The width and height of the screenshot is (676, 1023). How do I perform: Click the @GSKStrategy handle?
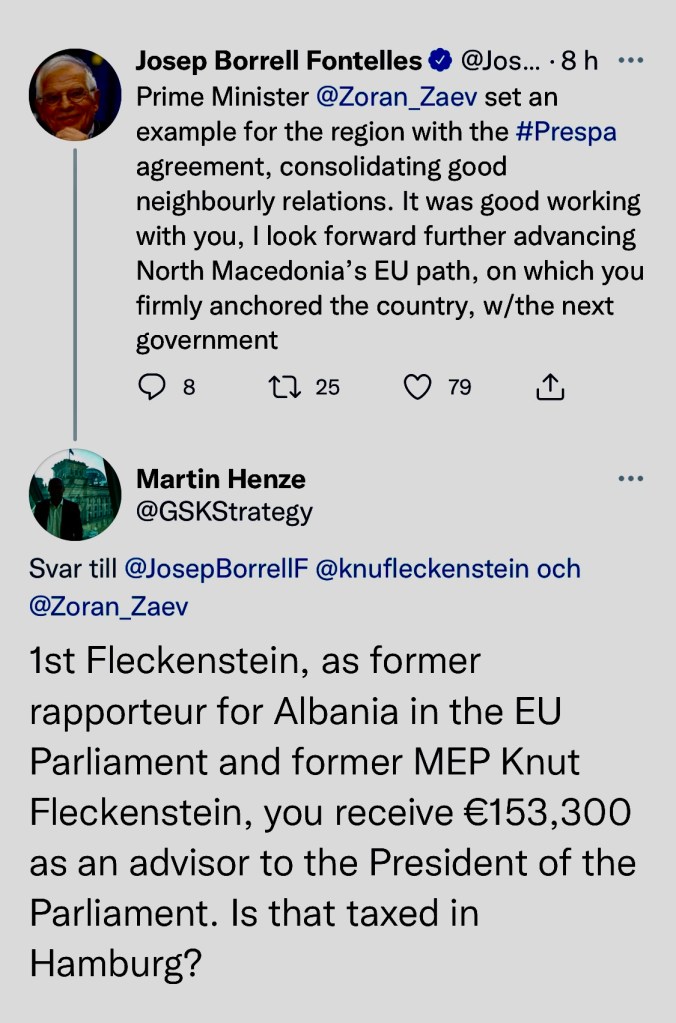pos(224,512)
